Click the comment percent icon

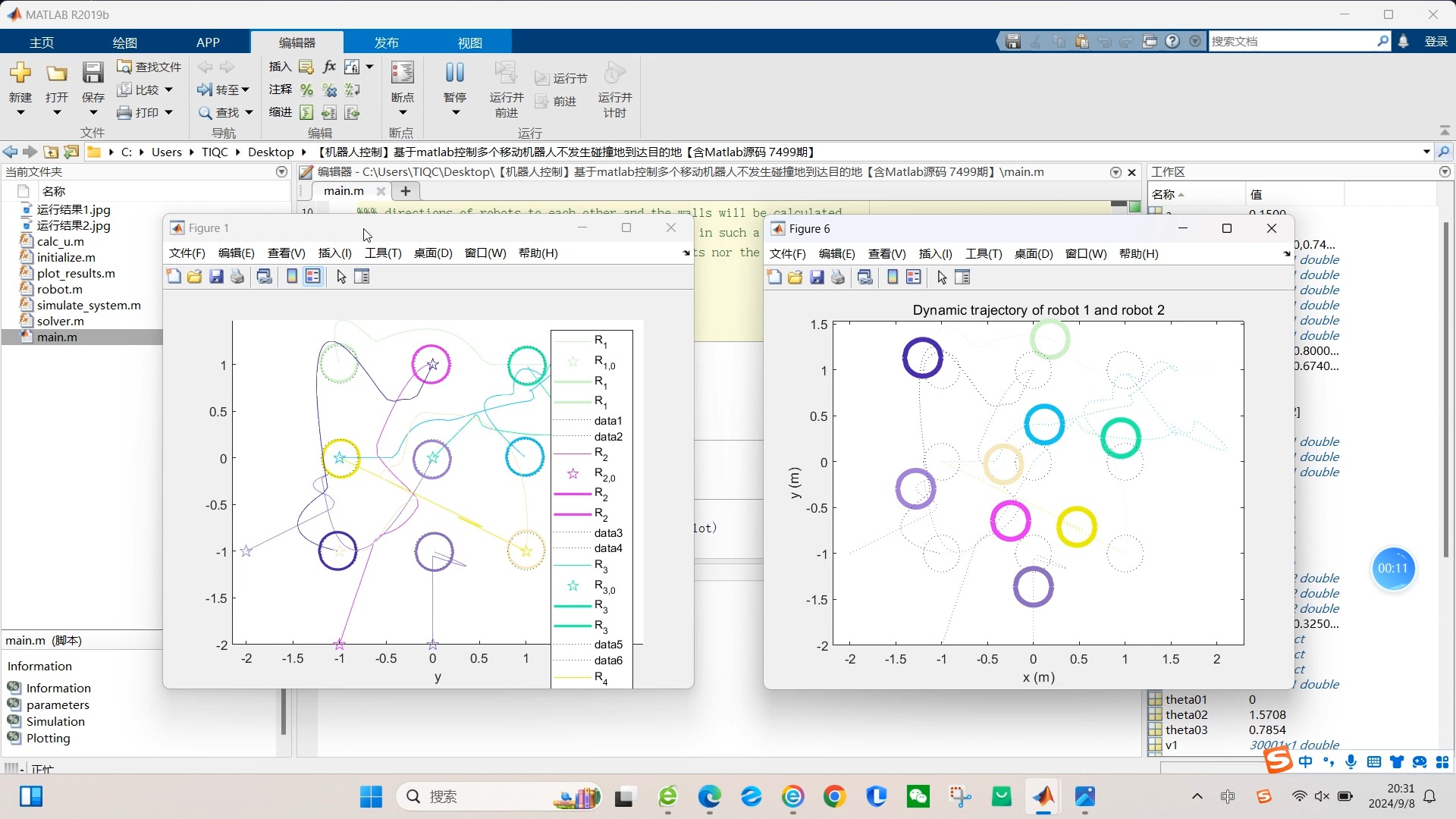(306, 90)
